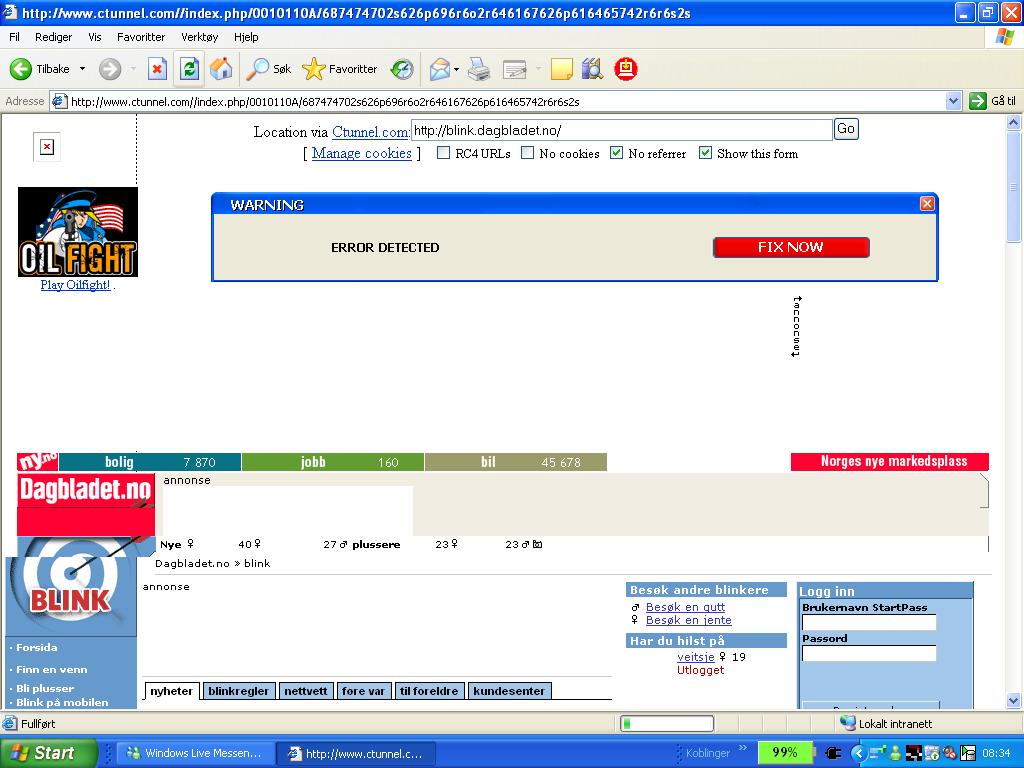The width and height of the screenshot is (1024, 768).
Task: Enable the RC4 URLs checkbox
Action: pyautogui.click(x=443, y=153)
